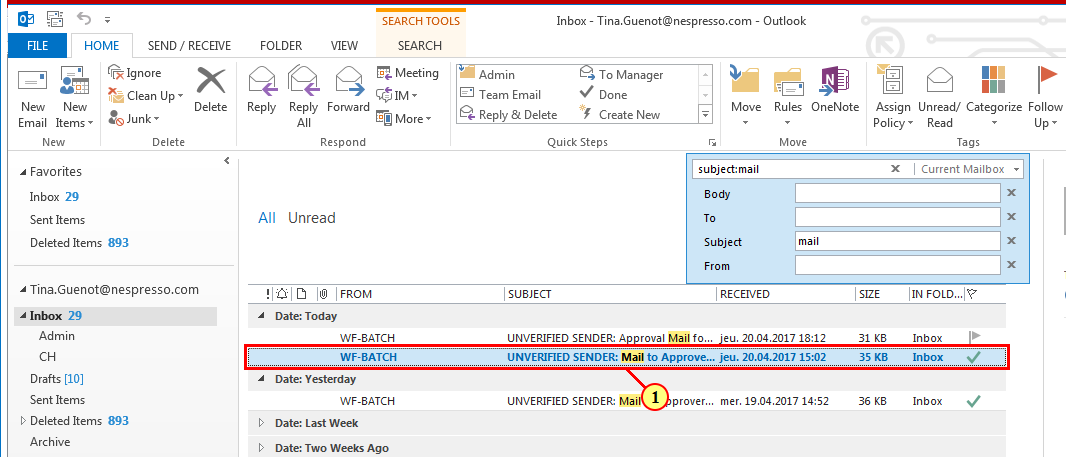Open the Move folder menu
The height and width of the screenshot is (457, 1066).
tap(746, 97)
